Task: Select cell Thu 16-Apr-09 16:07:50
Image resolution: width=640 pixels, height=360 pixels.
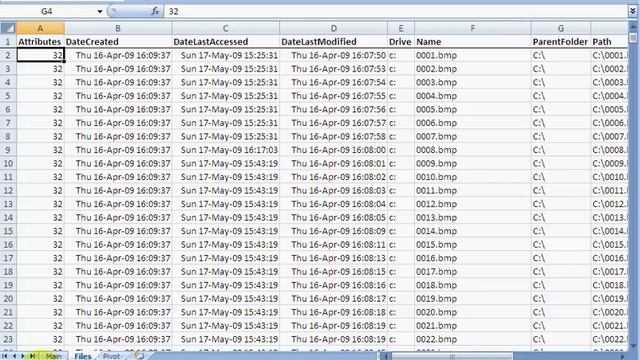Action: tap(333, 55)
